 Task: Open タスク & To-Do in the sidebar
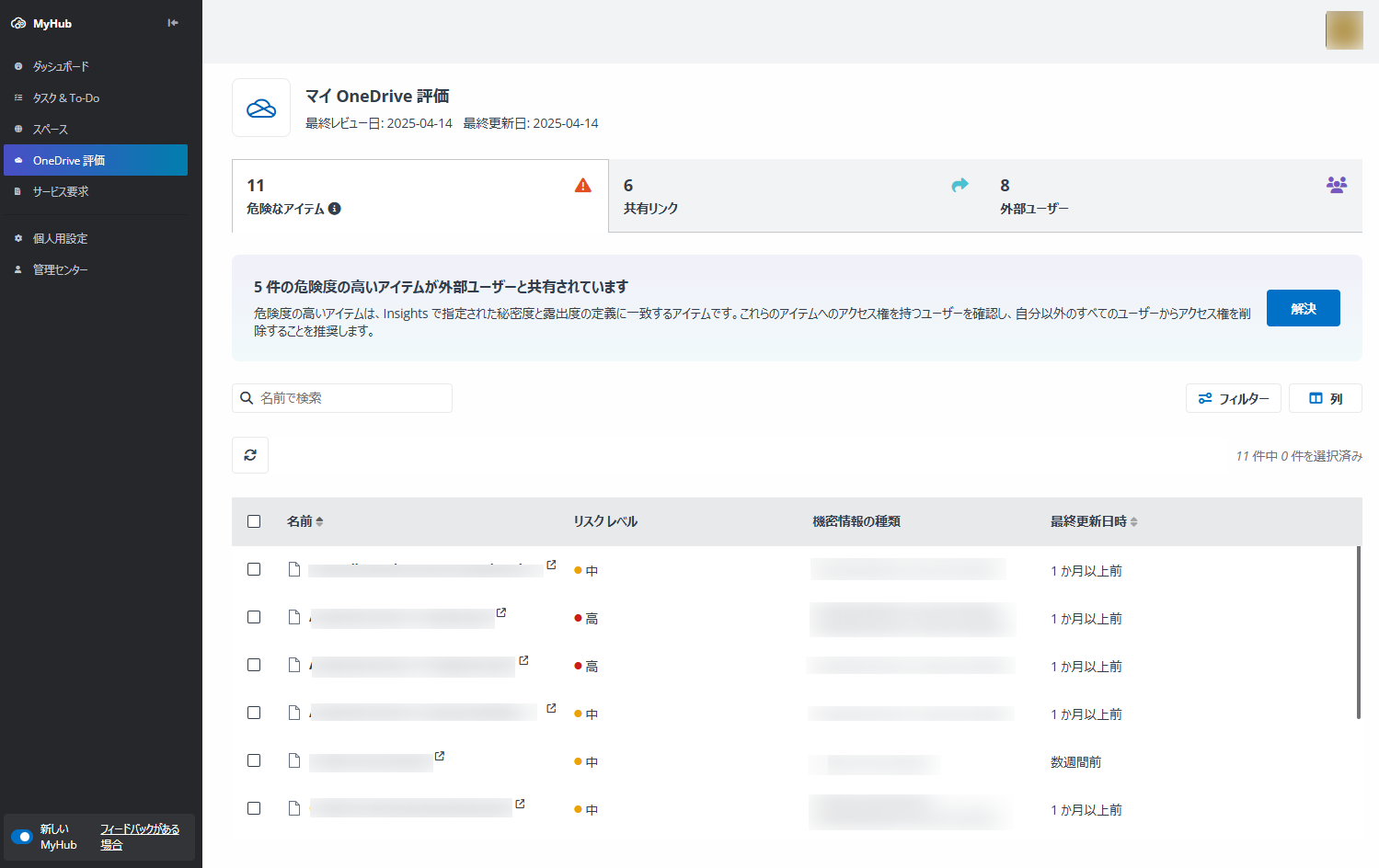(96, 97)
